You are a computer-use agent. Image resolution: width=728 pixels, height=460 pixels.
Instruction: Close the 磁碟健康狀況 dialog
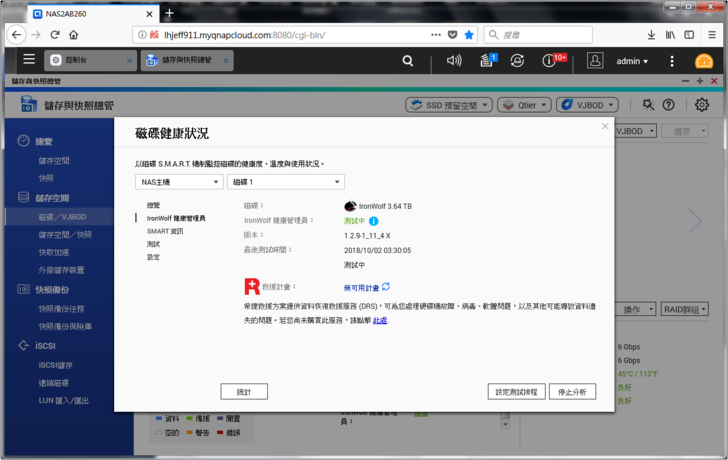point(605,127)
